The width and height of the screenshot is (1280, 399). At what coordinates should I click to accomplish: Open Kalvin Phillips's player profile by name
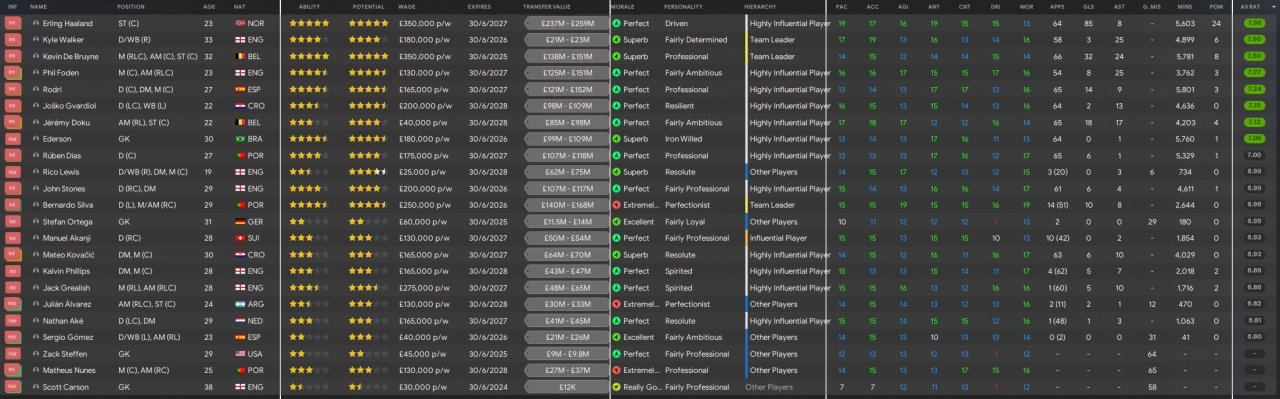tap(67, 271)
